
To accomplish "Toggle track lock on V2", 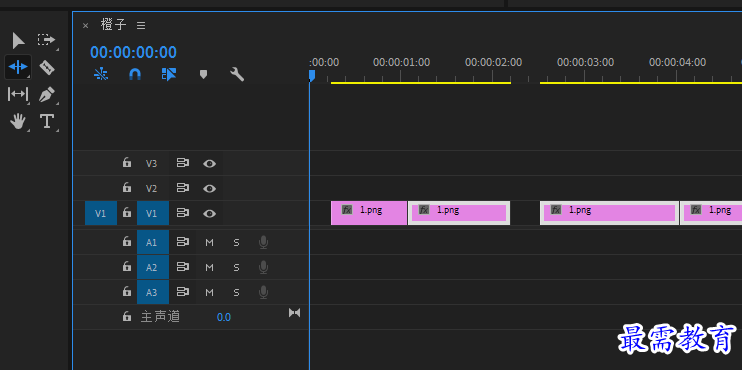I will point(126,187).
